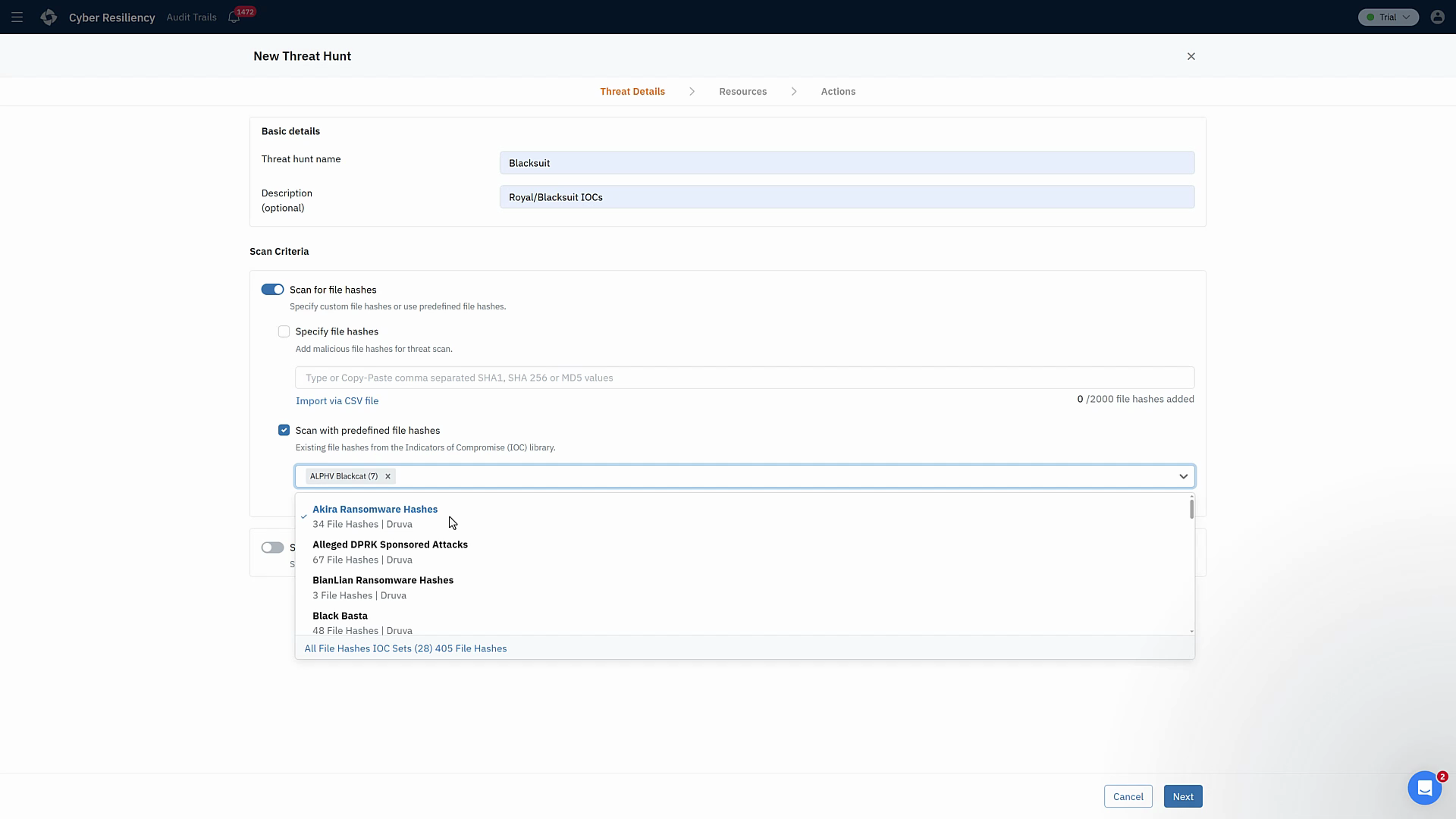This screenshot has width=1456, height=819.
Task: Click the Next button
Action: [1182, 796]
